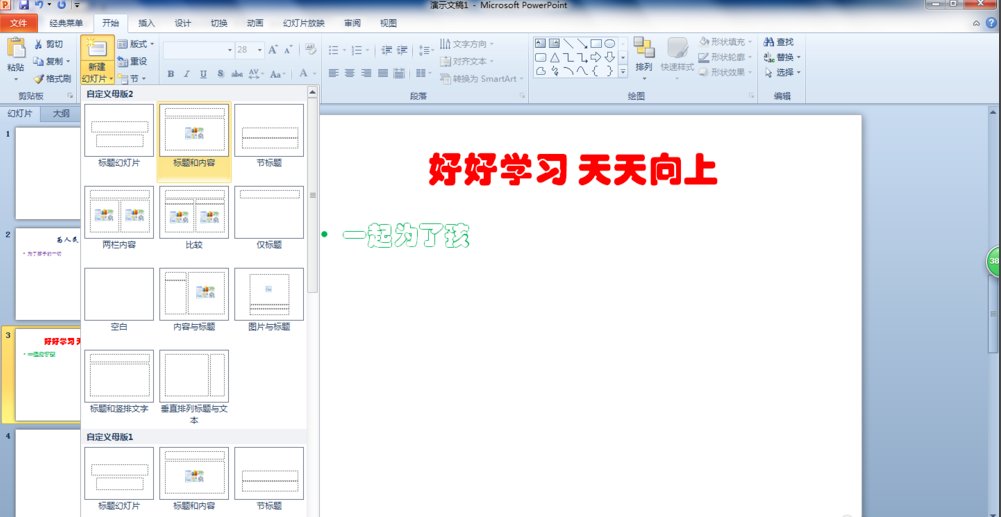Open Copy (复制) dropdown arrow
The height and width of the screenshot is (517, 1001).
68,61
